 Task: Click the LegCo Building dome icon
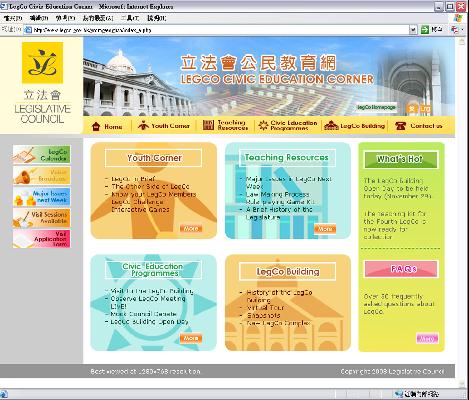[331, 125]
